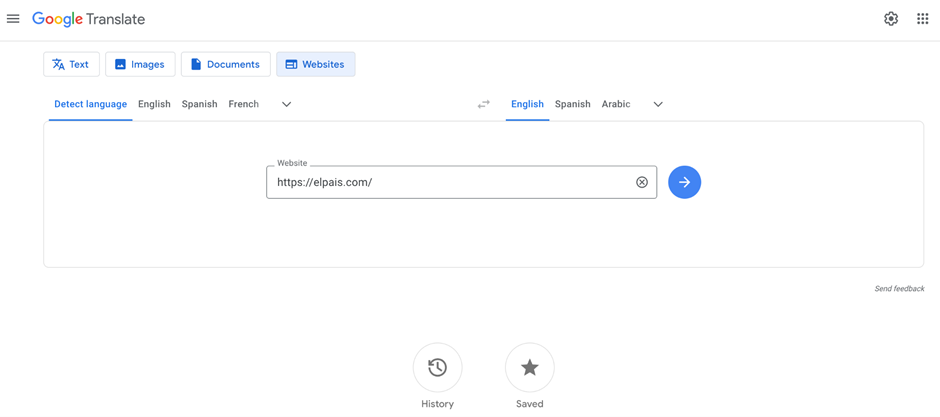This screenshot has width=940, height=417.
Task: Set source language to Spanish
Action: point(200,104)
